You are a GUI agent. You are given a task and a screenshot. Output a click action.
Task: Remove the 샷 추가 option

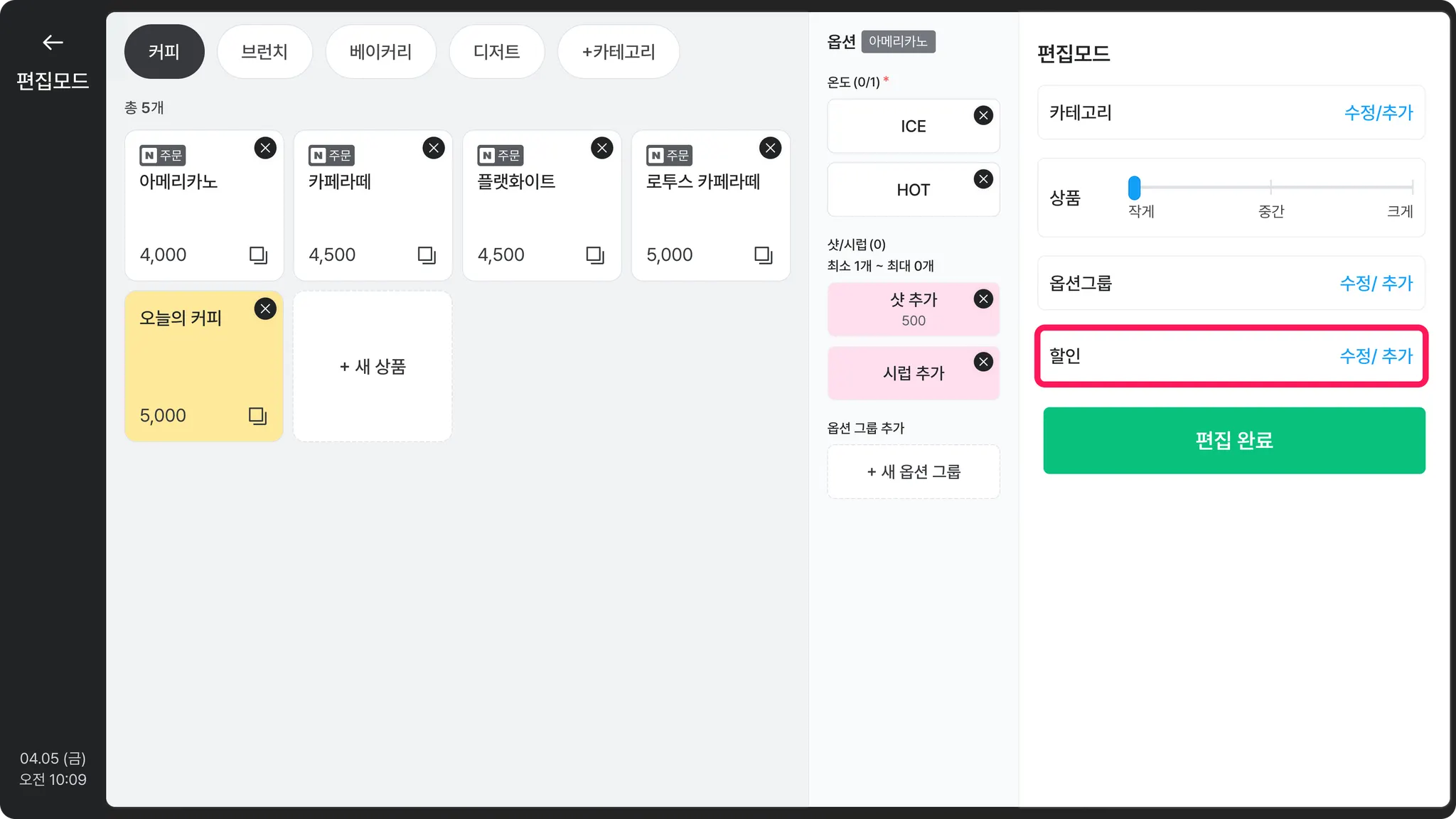click(x=983, y=299)
